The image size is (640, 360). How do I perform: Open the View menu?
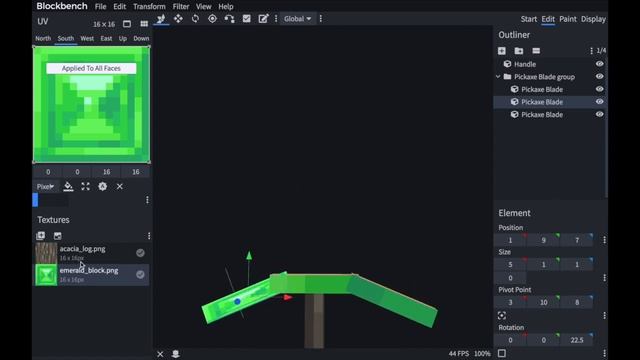coord(204,7)
